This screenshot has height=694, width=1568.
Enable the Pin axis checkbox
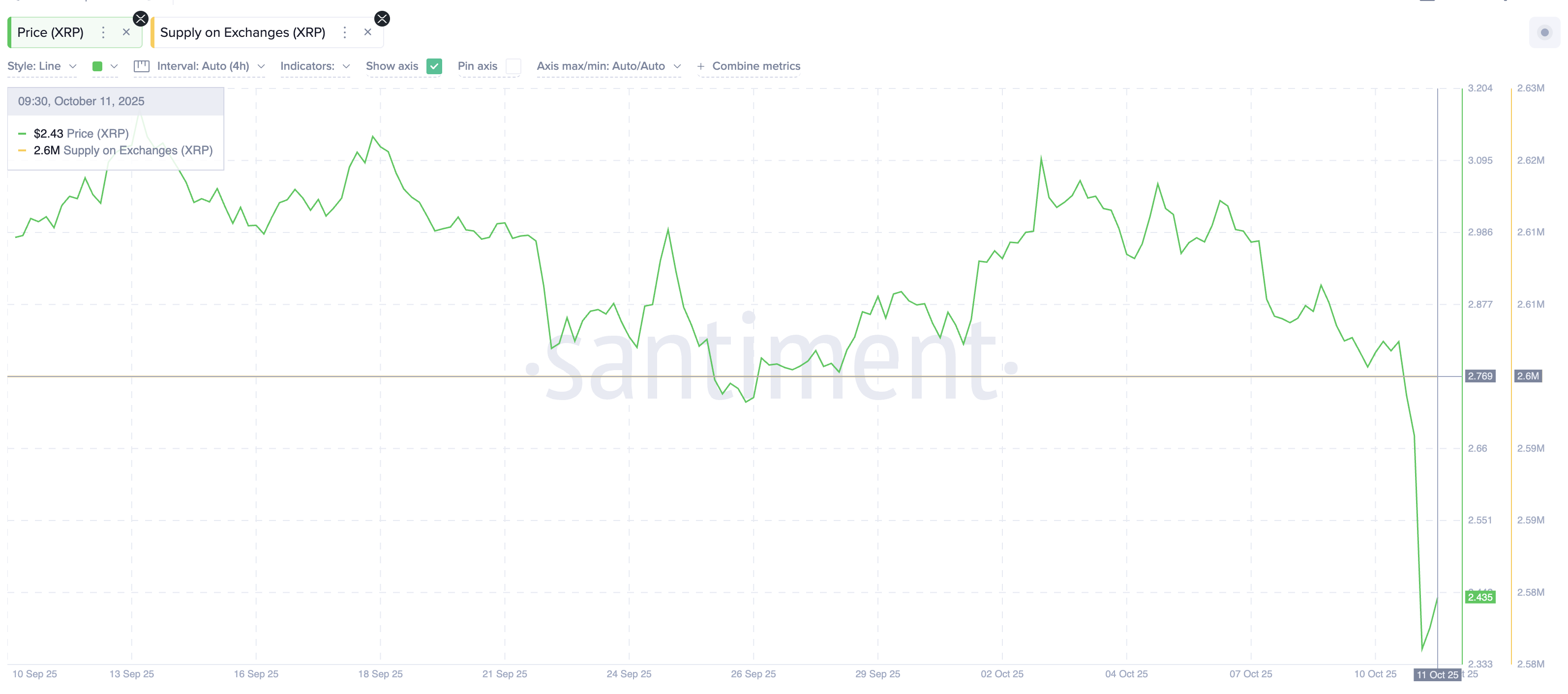pyautogui.click(x=514, y=67)
